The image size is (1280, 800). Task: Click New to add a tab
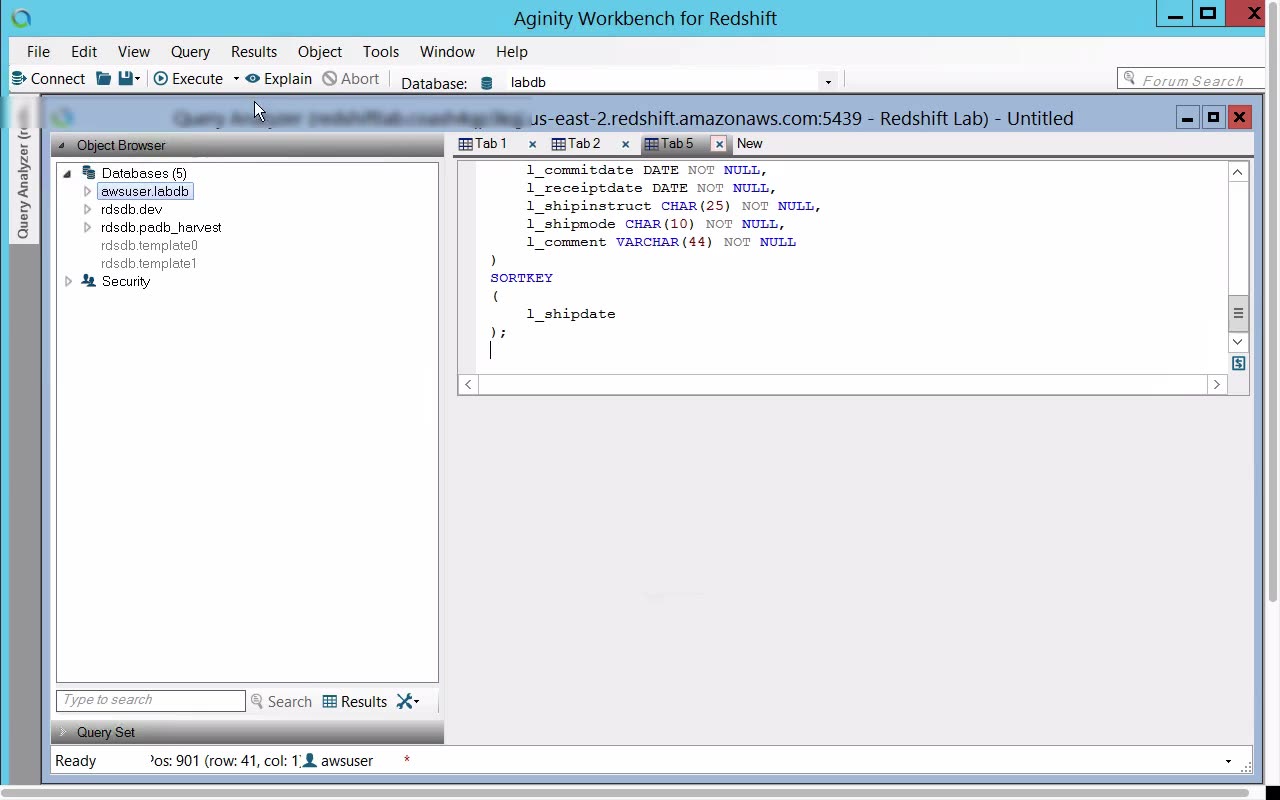click(x=749, y=144)
